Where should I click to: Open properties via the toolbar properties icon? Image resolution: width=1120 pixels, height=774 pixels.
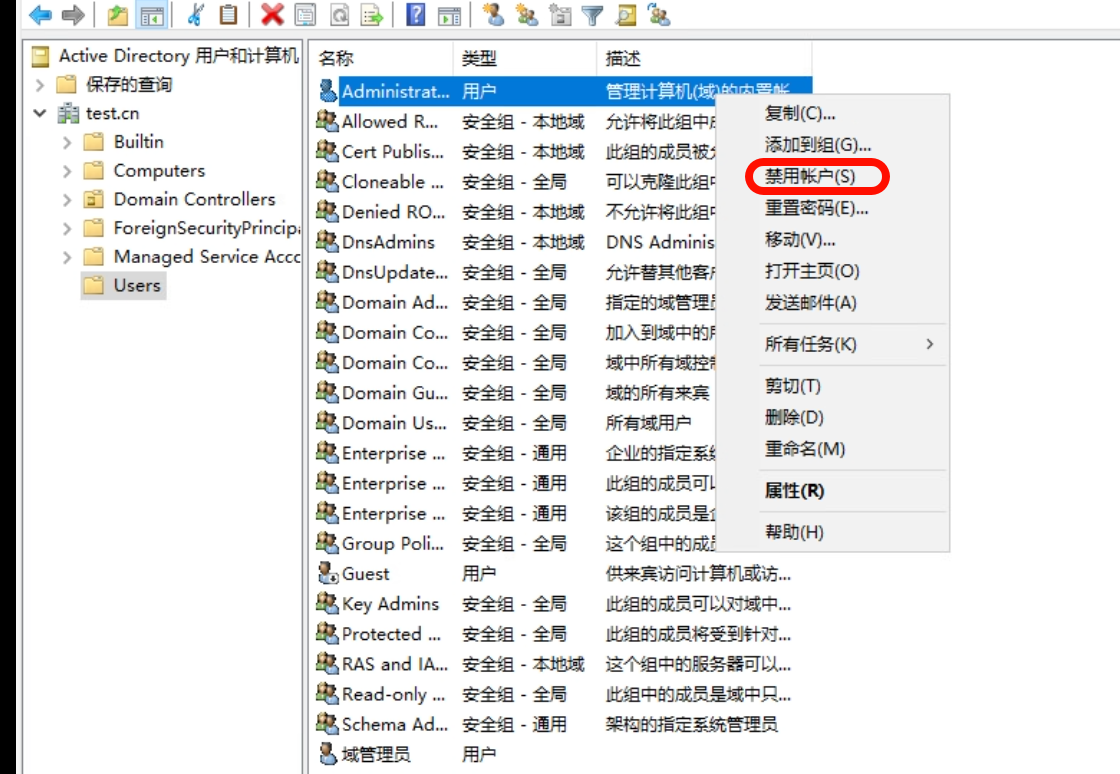[306, 14]
